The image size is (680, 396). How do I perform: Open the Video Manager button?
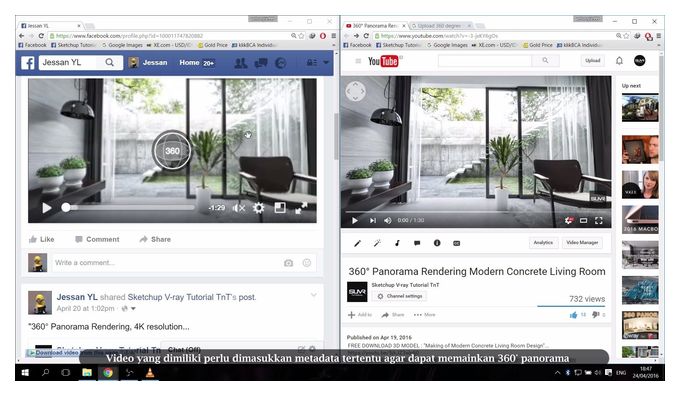(582, 242)
